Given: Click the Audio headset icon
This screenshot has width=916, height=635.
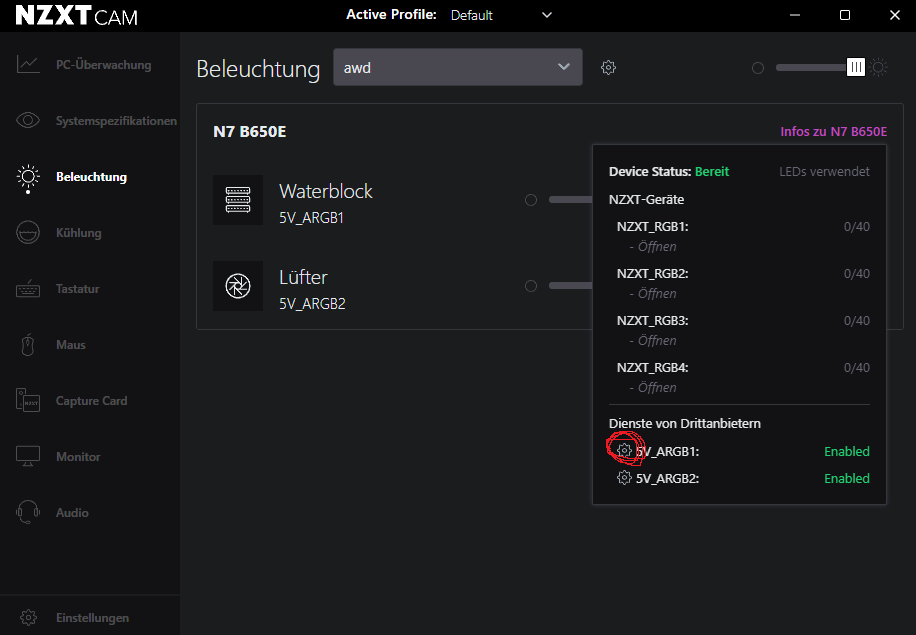Looking at the screenshot, I should click(27, 512).
